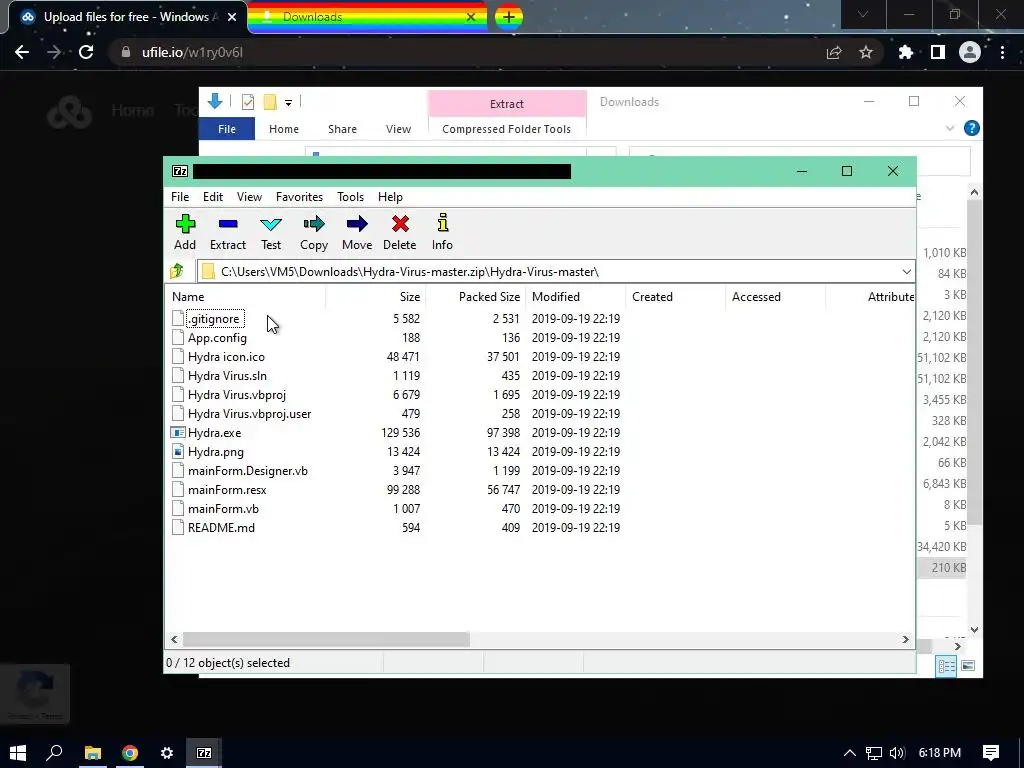Viewport: 1024px width, 768px height.
Task: Click the browser address bar URL
Action: (192, 52)
